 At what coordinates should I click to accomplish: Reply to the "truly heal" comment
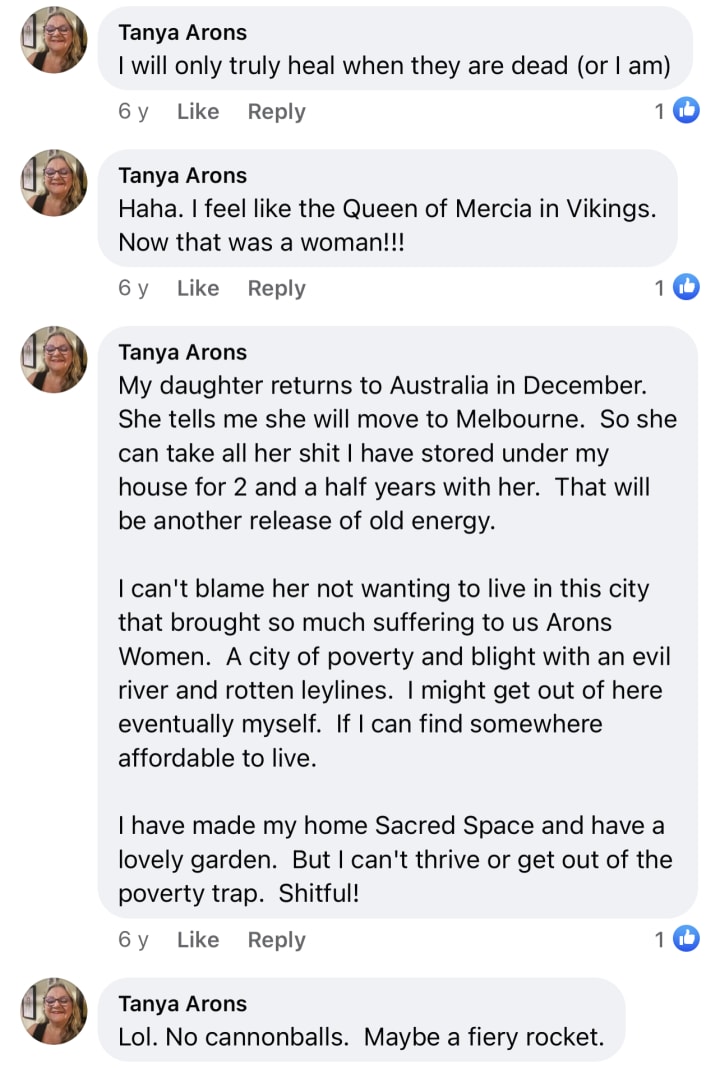click(276, 112)
